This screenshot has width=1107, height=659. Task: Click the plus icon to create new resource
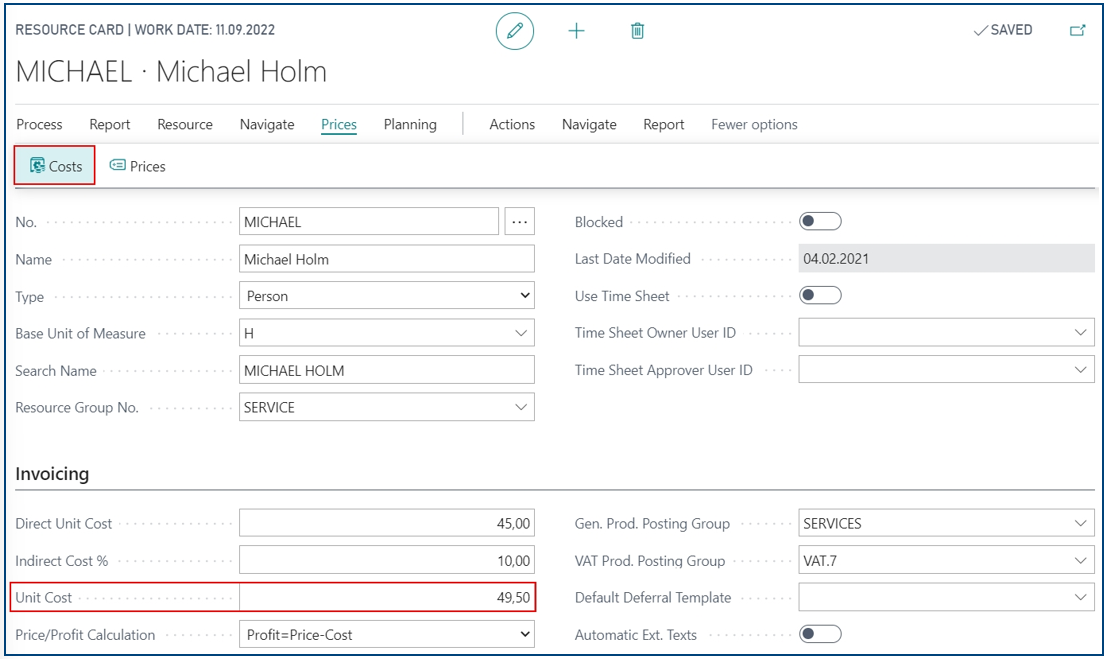pos(576,31)
